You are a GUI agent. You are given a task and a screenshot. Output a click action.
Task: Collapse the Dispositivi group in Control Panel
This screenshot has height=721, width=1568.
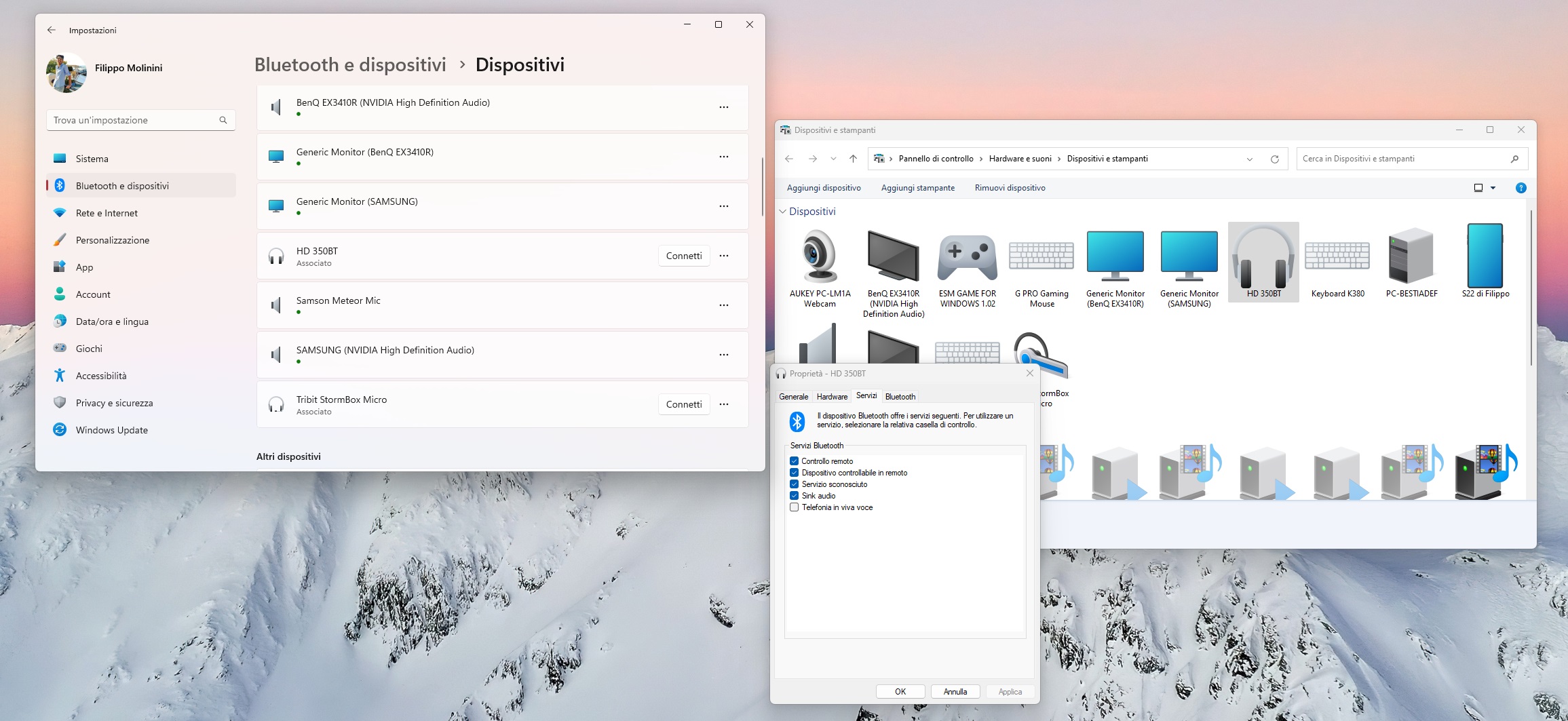click(782, 212)
